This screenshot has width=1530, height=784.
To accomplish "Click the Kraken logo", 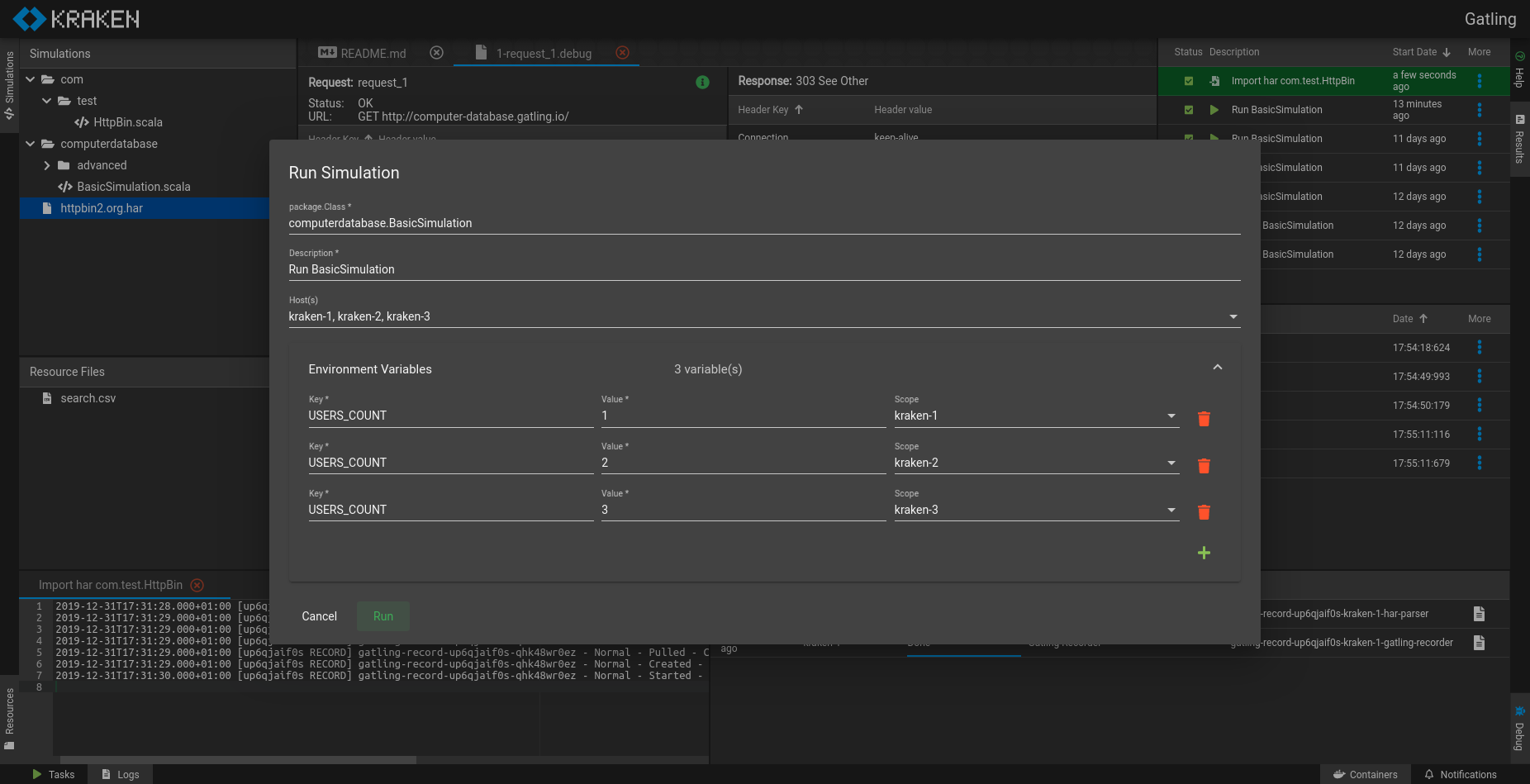I will tap(74, 19).
